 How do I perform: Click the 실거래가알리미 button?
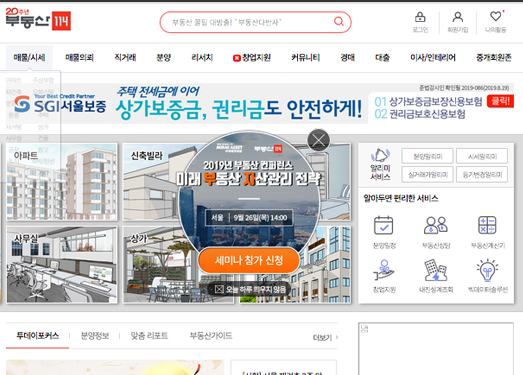click(427, 174)
